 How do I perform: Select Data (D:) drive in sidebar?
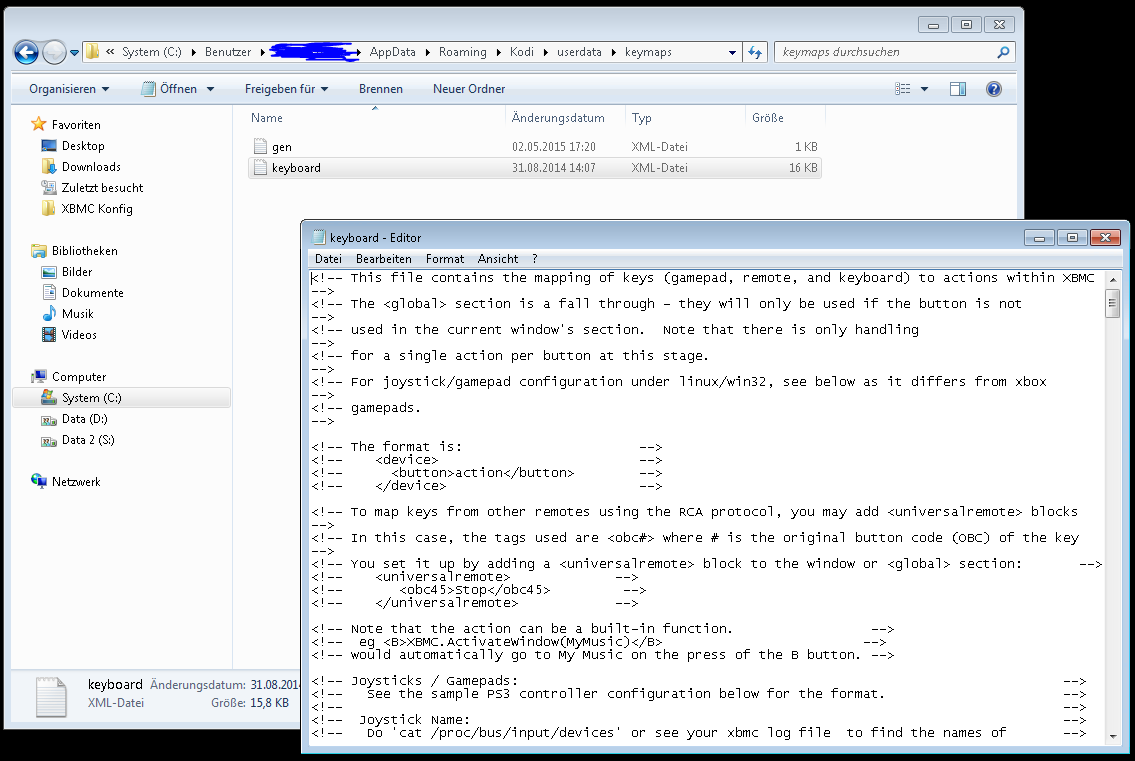(85, 419)
